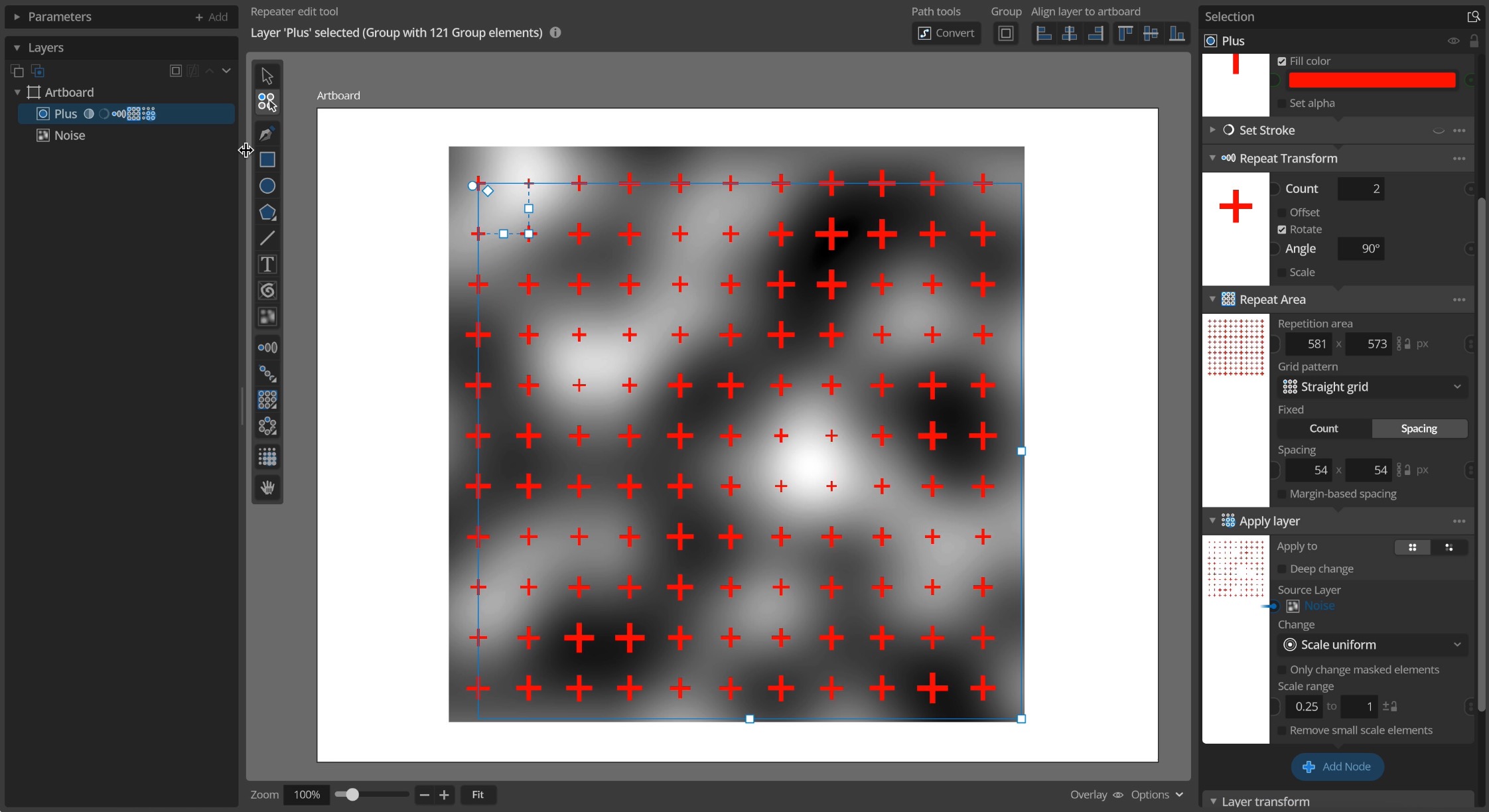Select the Polygon tool
The width and height of the screenshot is (1489, 812).
(267, 212)
